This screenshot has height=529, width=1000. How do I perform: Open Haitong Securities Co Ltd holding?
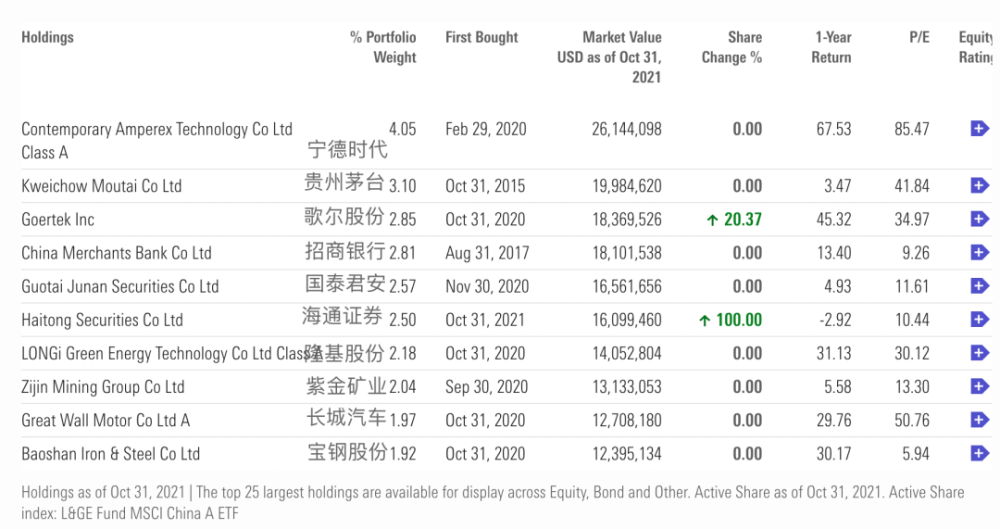(102, 320)
